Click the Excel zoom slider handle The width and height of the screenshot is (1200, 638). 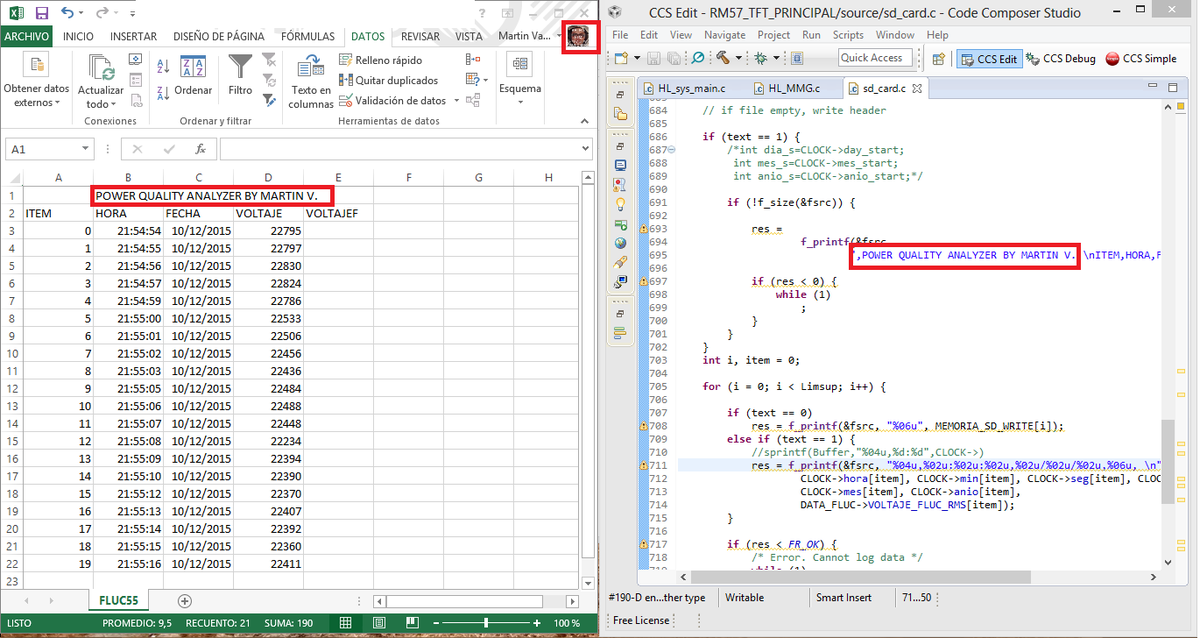coord(486,623)
